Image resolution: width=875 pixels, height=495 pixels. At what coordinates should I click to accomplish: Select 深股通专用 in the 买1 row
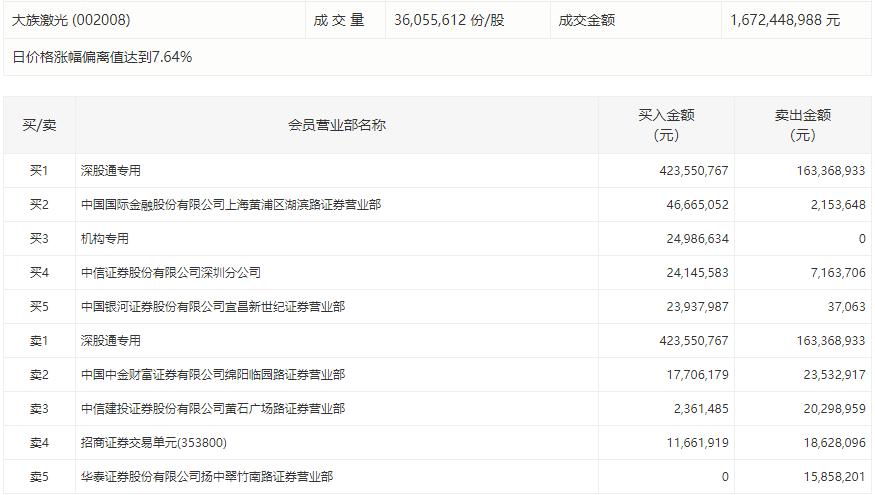[110, 171]
